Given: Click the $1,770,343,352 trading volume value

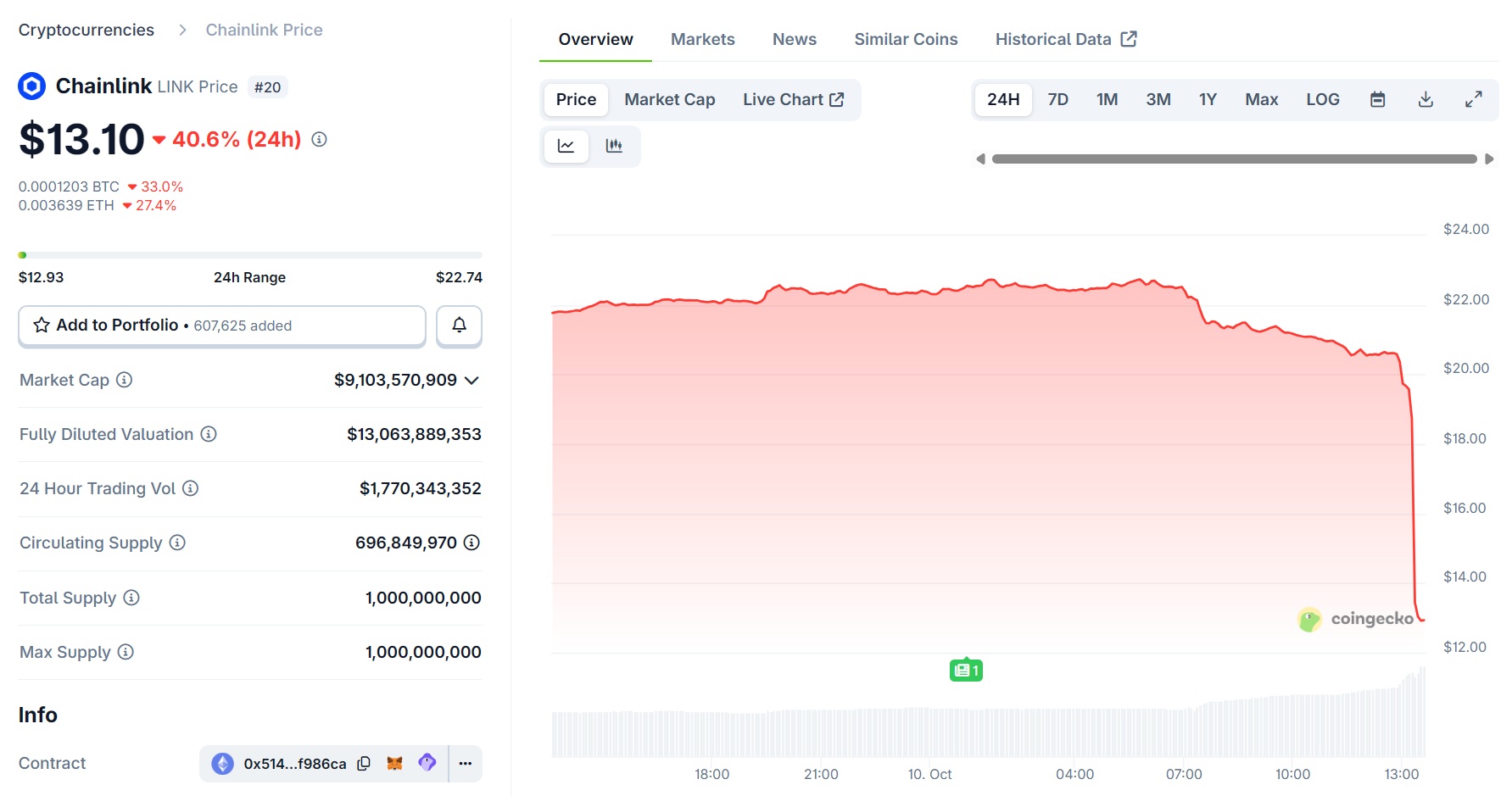Looking at the screenshot, I should point(421,488).
